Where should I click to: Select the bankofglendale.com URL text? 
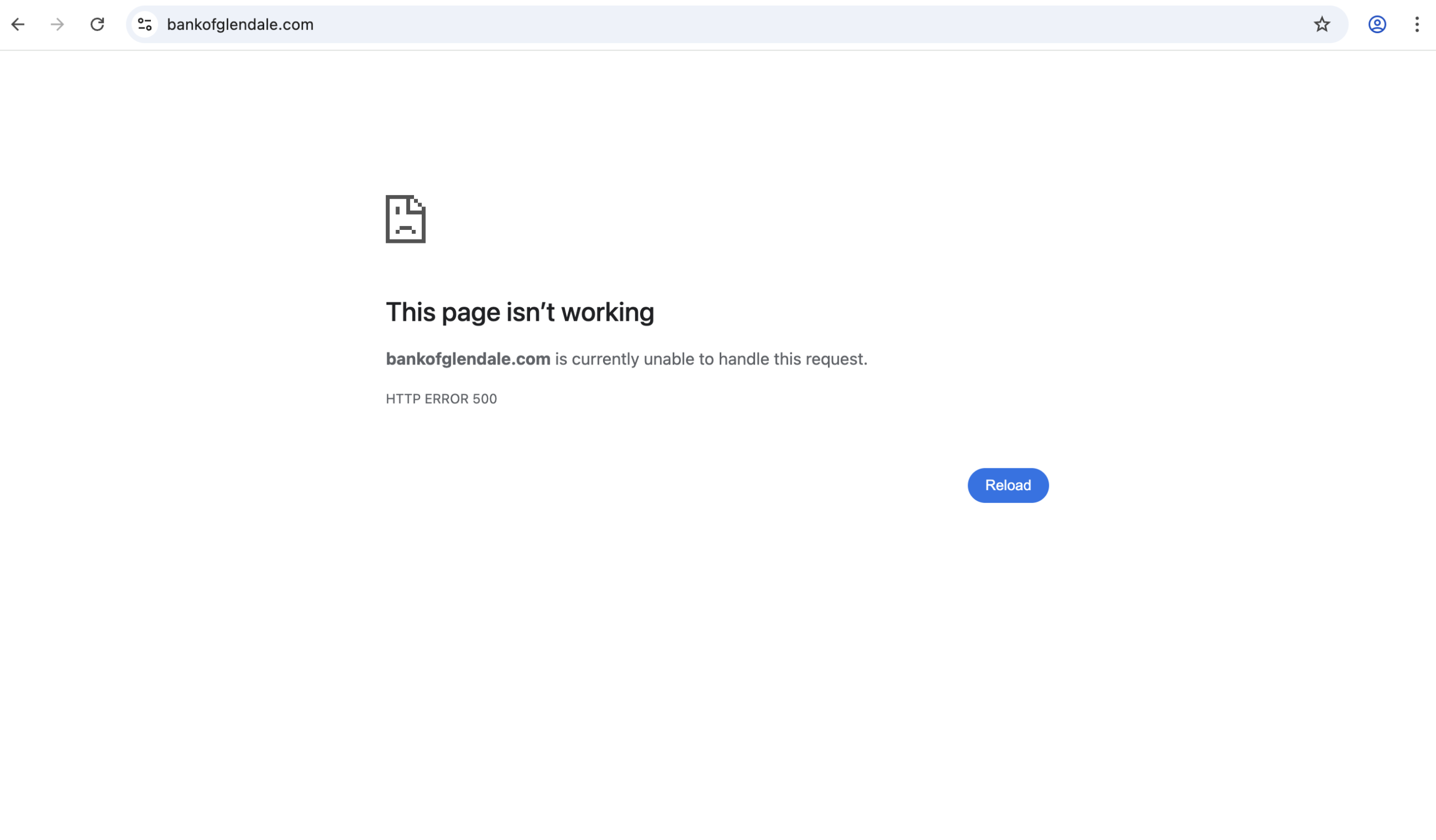(240, 24)
